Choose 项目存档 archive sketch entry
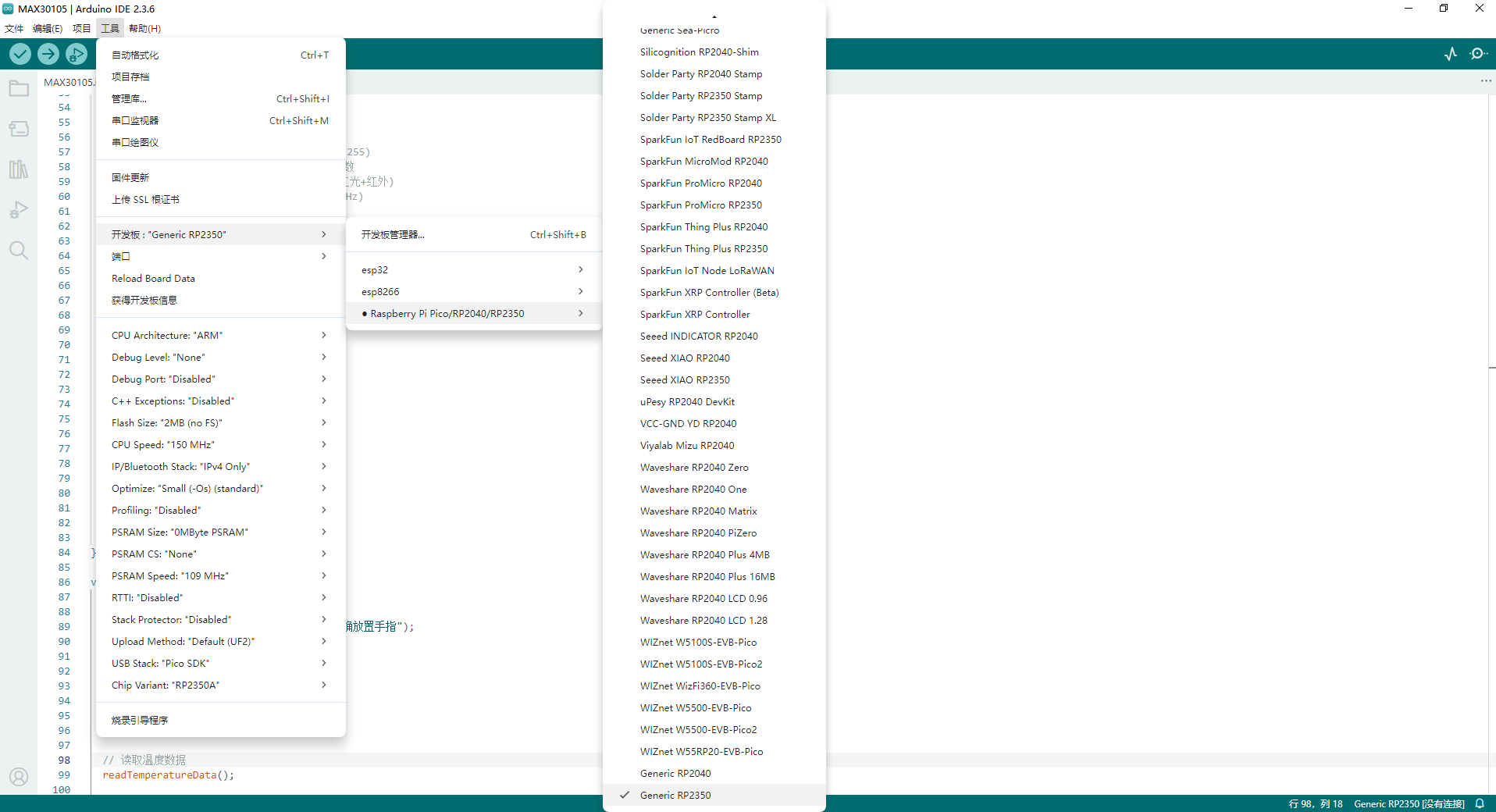The height and width of the screenshot is (812, 1496). (x=220, y=77)
